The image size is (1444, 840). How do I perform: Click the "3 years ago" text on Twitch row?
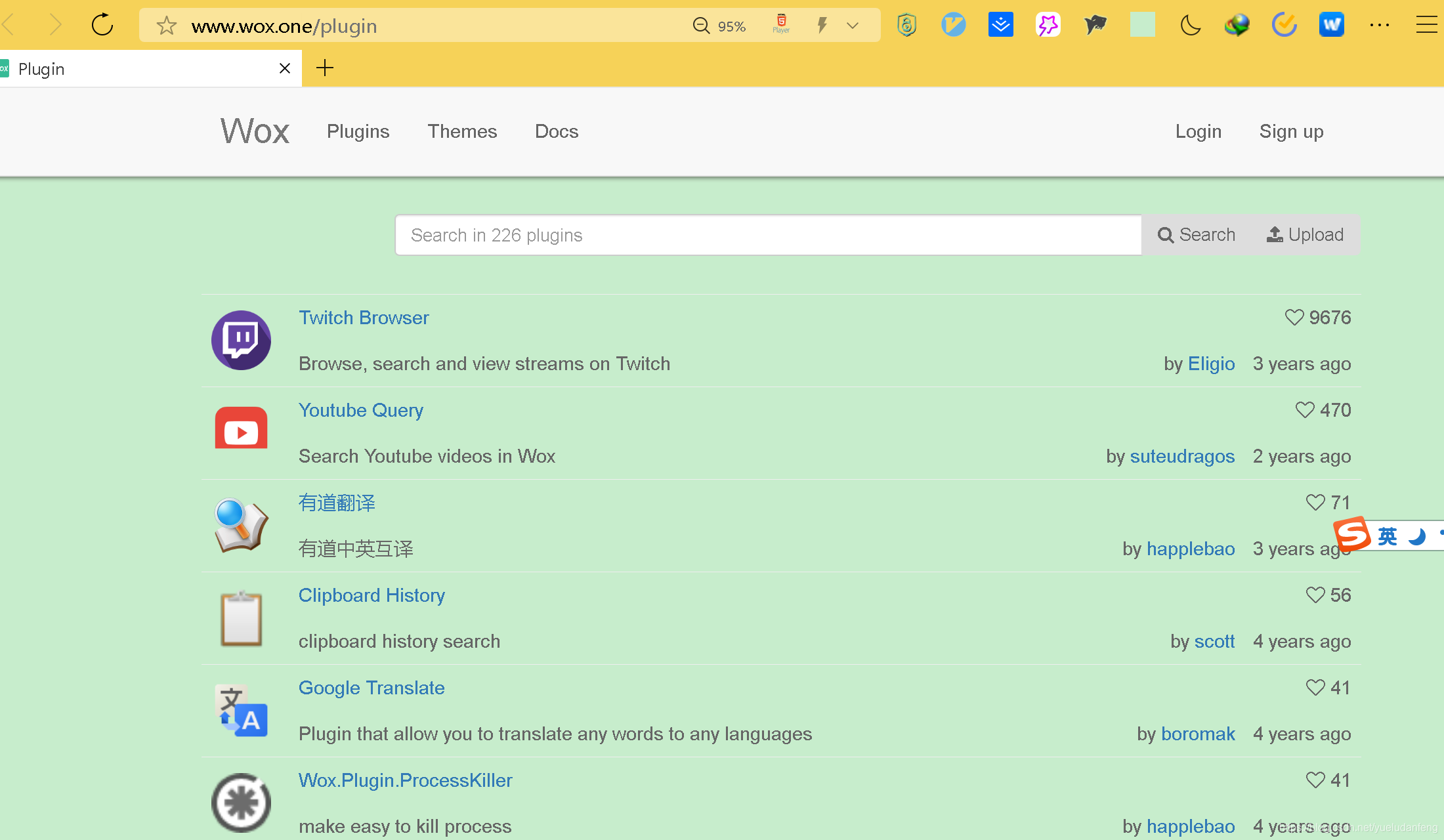1302,364
